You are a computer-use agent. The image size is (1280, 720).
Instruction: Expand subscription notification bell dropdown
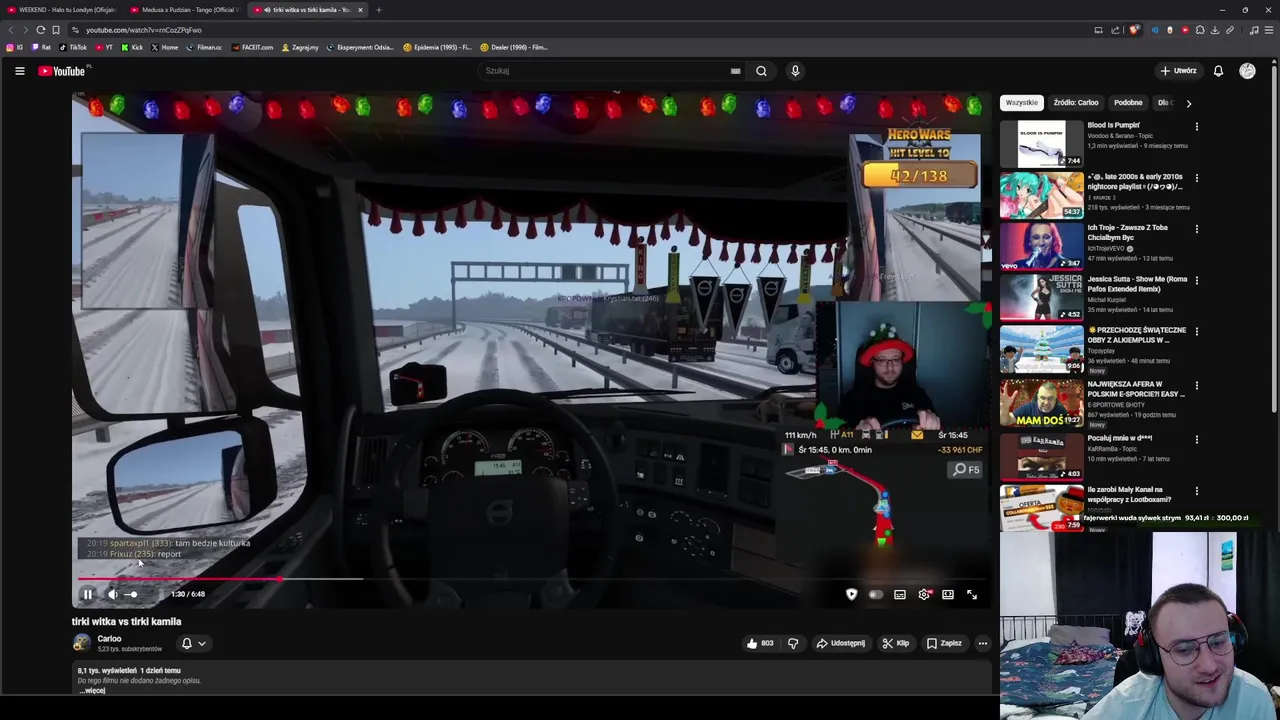click(193, 643)
